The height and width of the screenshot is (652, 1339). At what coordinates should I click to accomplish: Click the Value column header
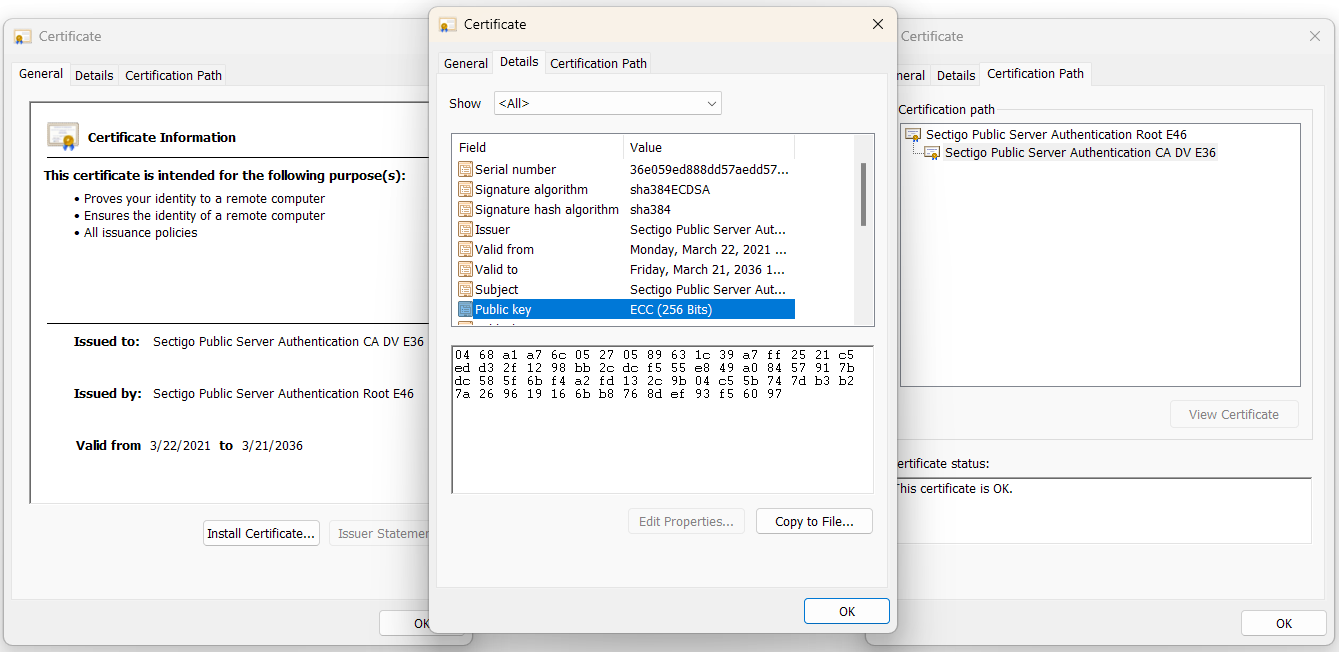tap(709, 147)
